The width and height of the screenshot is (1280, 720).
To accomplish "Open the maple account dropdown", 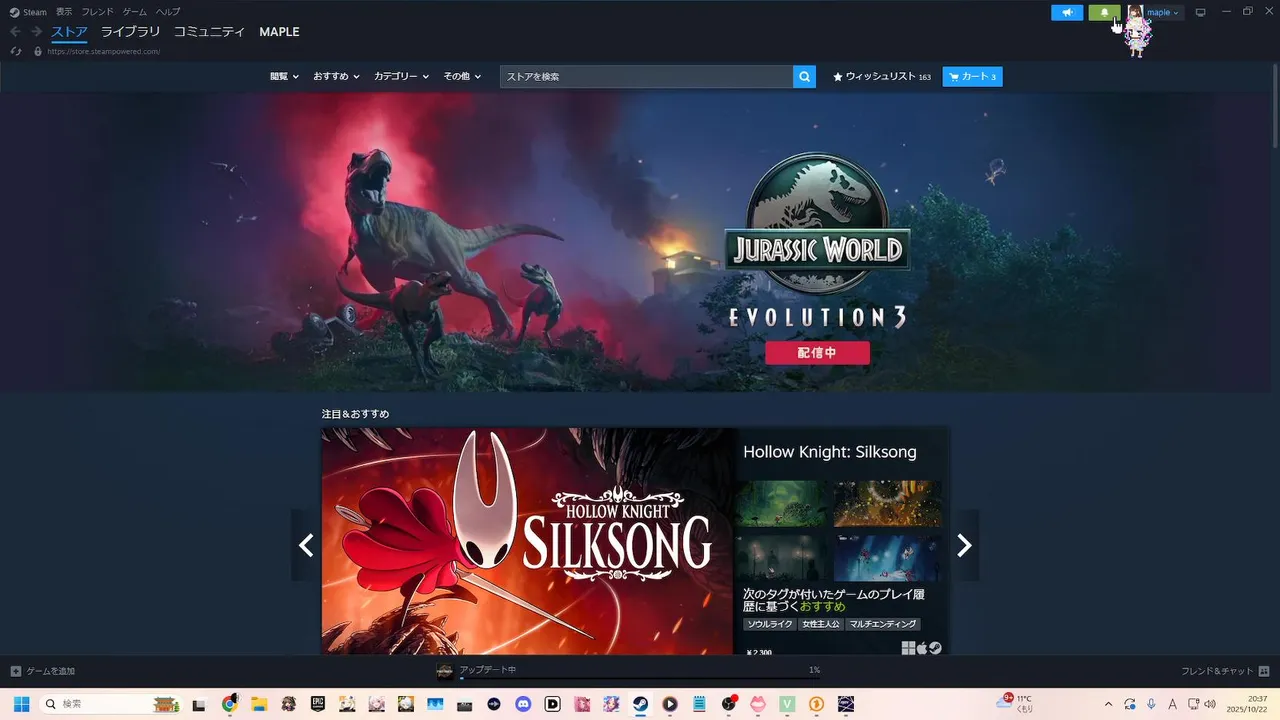I will point(1162,12).
